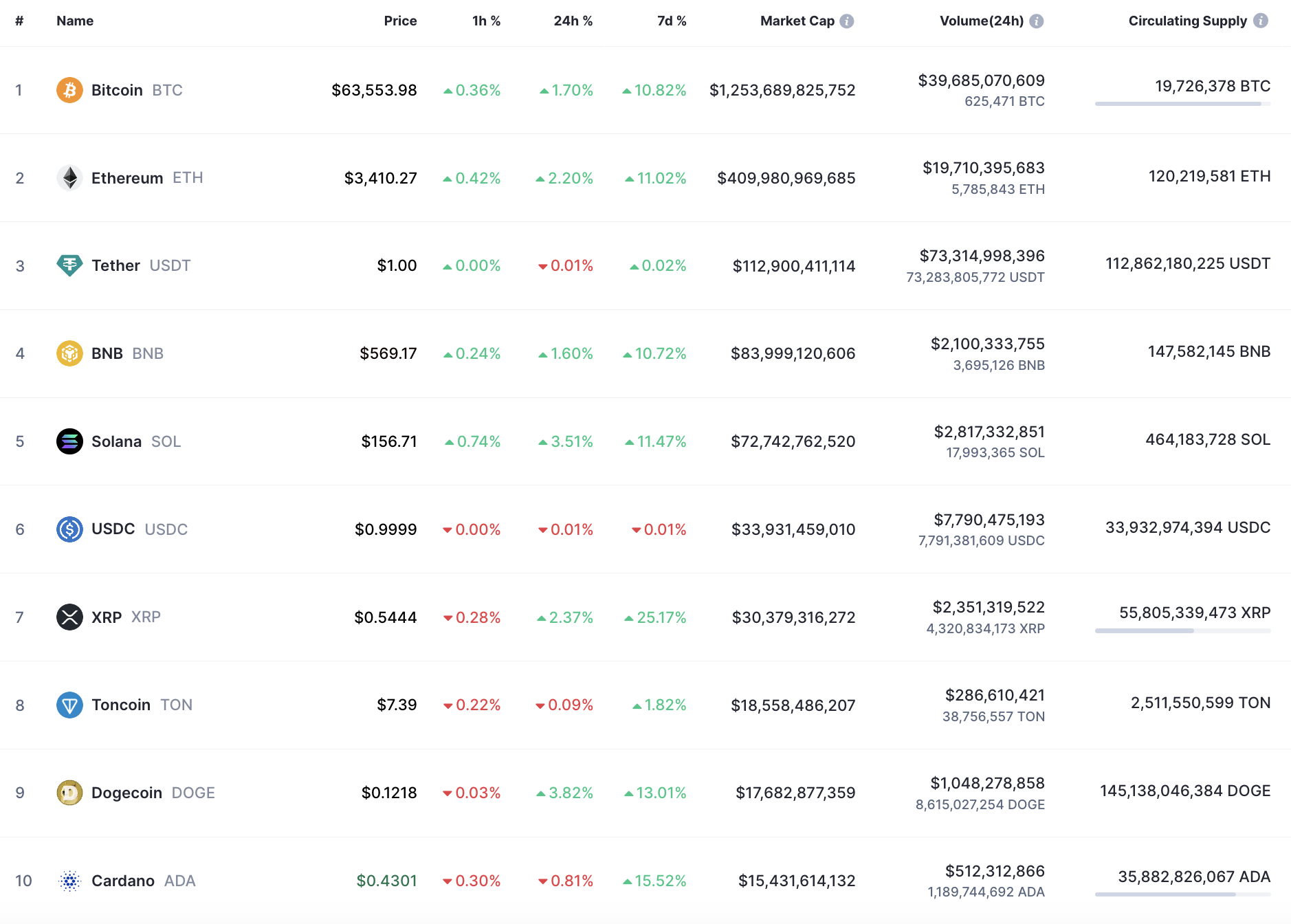Click the Cardano logo icon
This screenshot has width=1291, height=924.
[69, 881]
